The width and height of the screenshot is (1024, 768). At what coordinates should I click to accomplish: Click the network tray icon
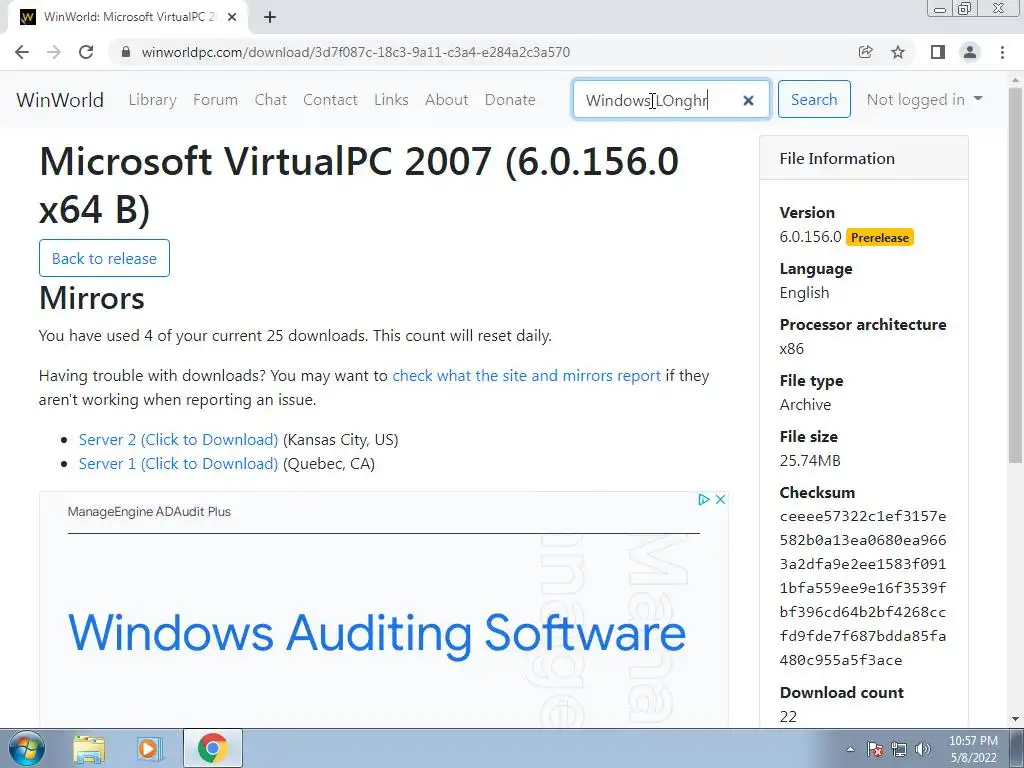point(899,749)
